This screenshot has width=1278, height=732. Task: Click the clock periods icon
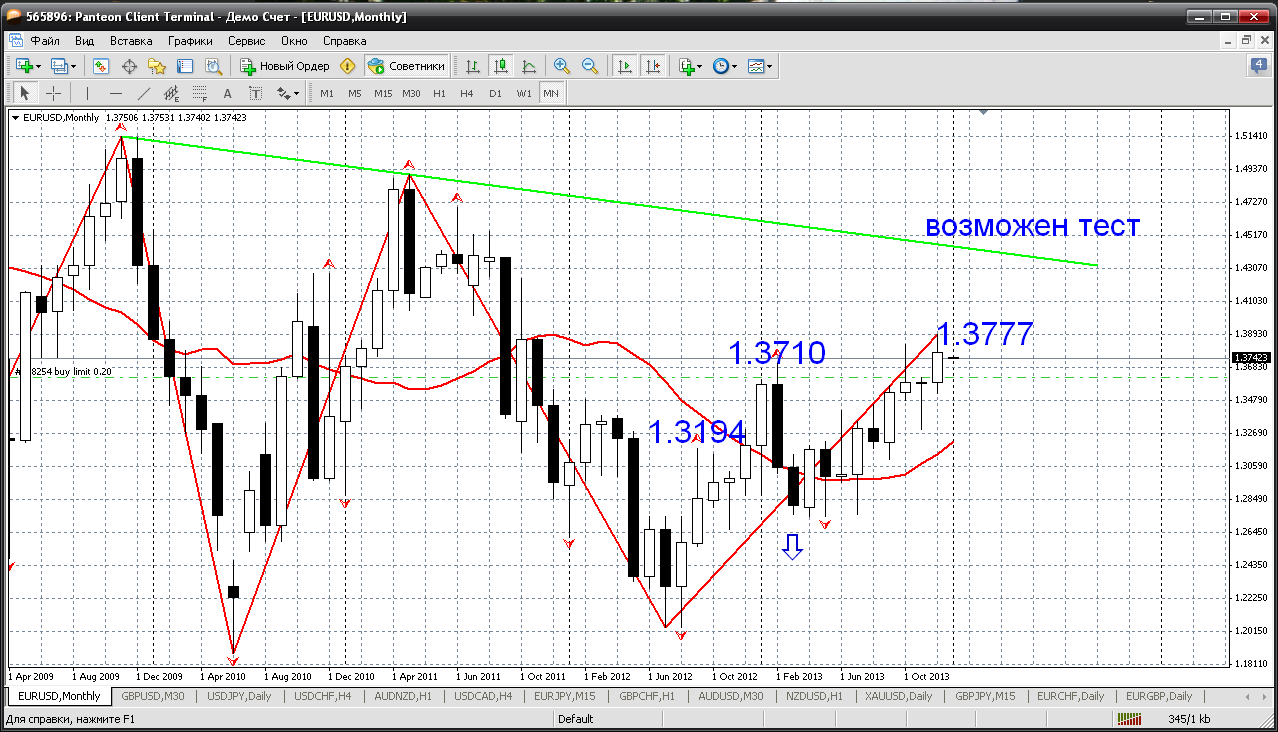[x=720, y=66]
